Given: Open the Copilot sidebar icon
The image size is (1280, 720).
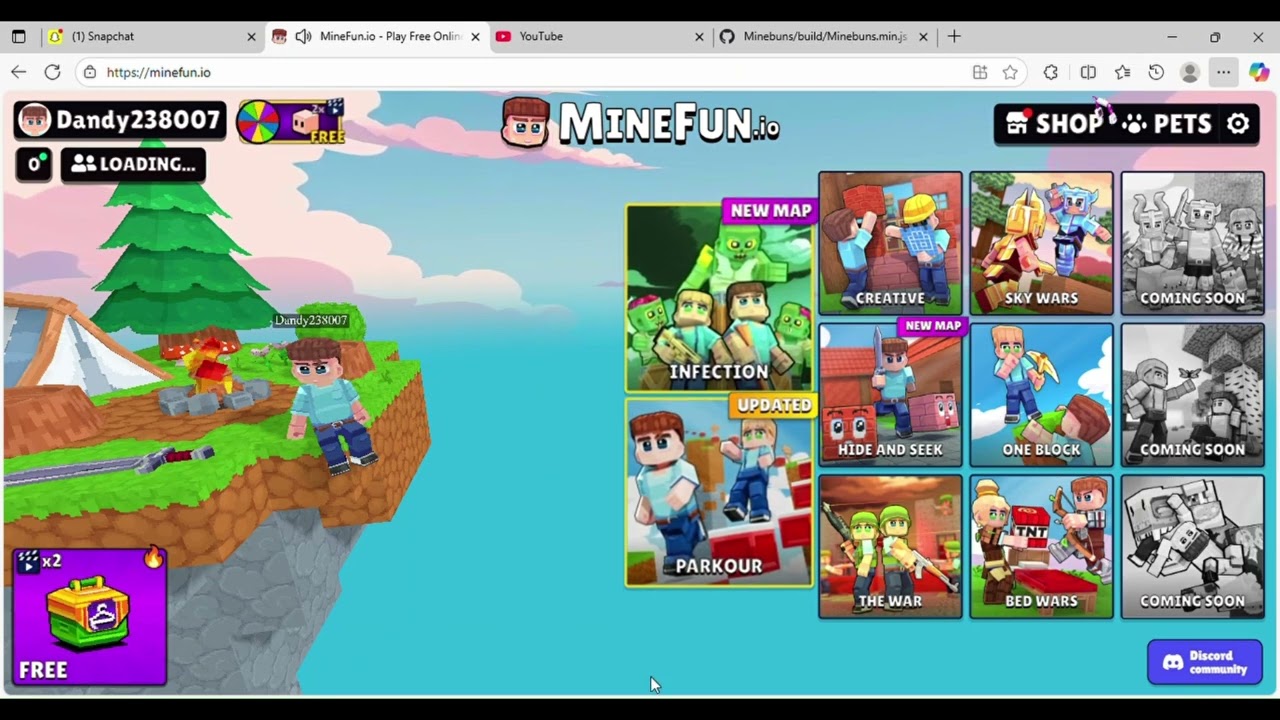Looking at the screenshot, I should 1258,72.
